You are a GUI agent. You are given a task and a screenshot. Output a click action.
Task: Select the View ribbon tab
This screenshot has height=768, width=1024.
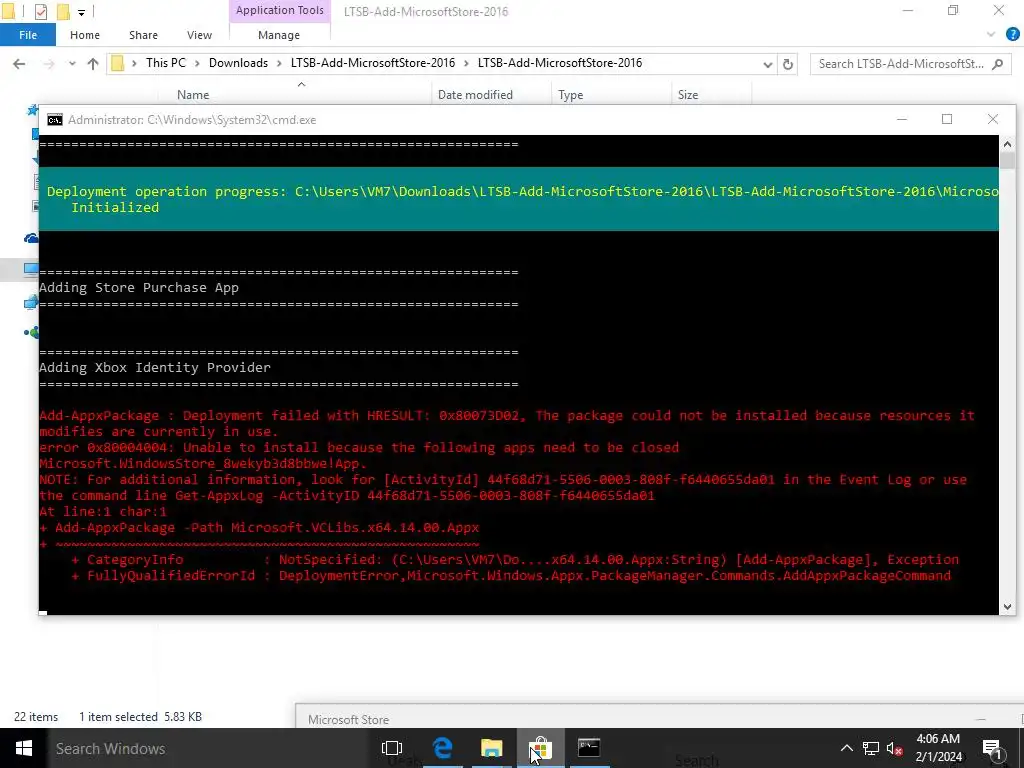click(199, 35)
